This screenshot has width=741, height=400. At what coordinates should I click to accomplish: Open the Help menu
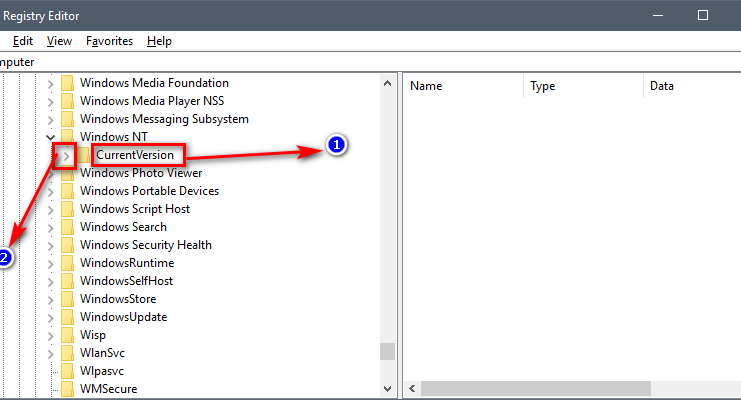click(x=159, y=41)
